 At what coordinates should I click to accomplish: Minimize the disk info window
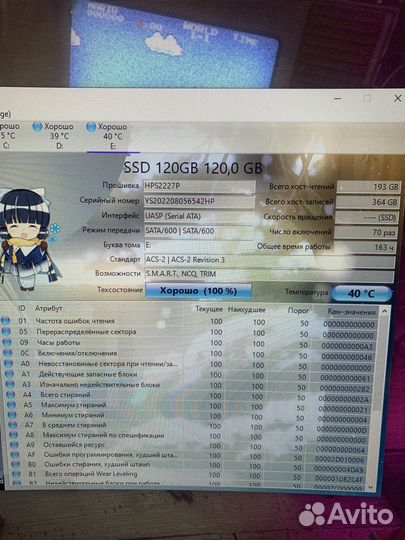338,99
